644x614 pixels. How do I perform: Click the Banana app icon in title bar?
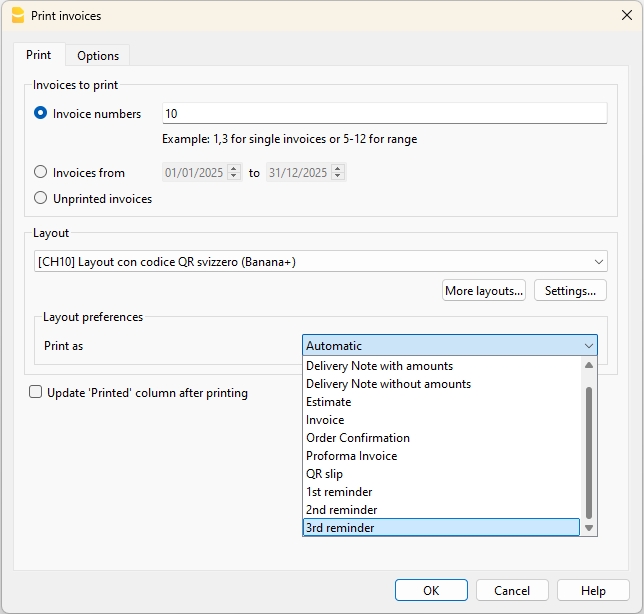pyautogui.click(x=17, y=15)
